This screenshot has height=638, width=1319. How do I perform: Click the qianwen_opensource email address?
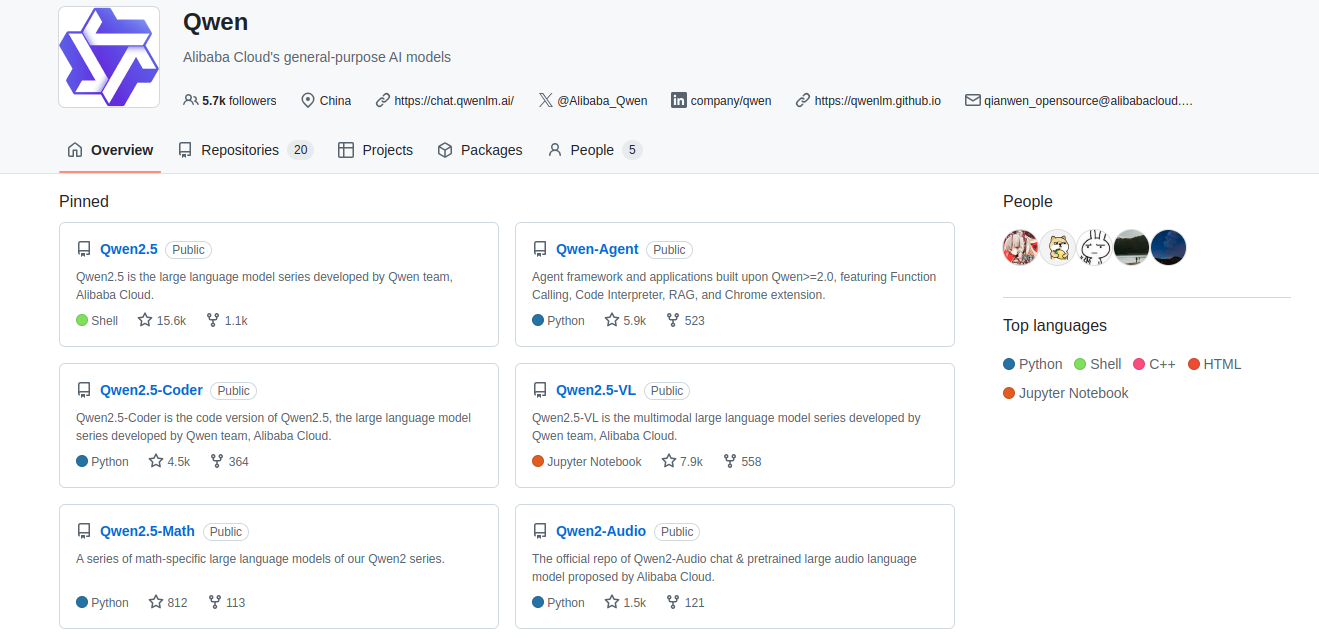pos(1089,101)
